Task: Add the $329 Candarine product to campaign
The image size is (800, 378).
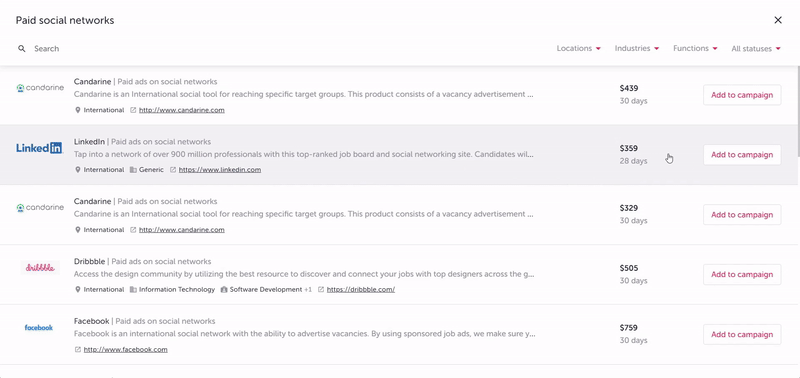Action: [x=742, y=215]
